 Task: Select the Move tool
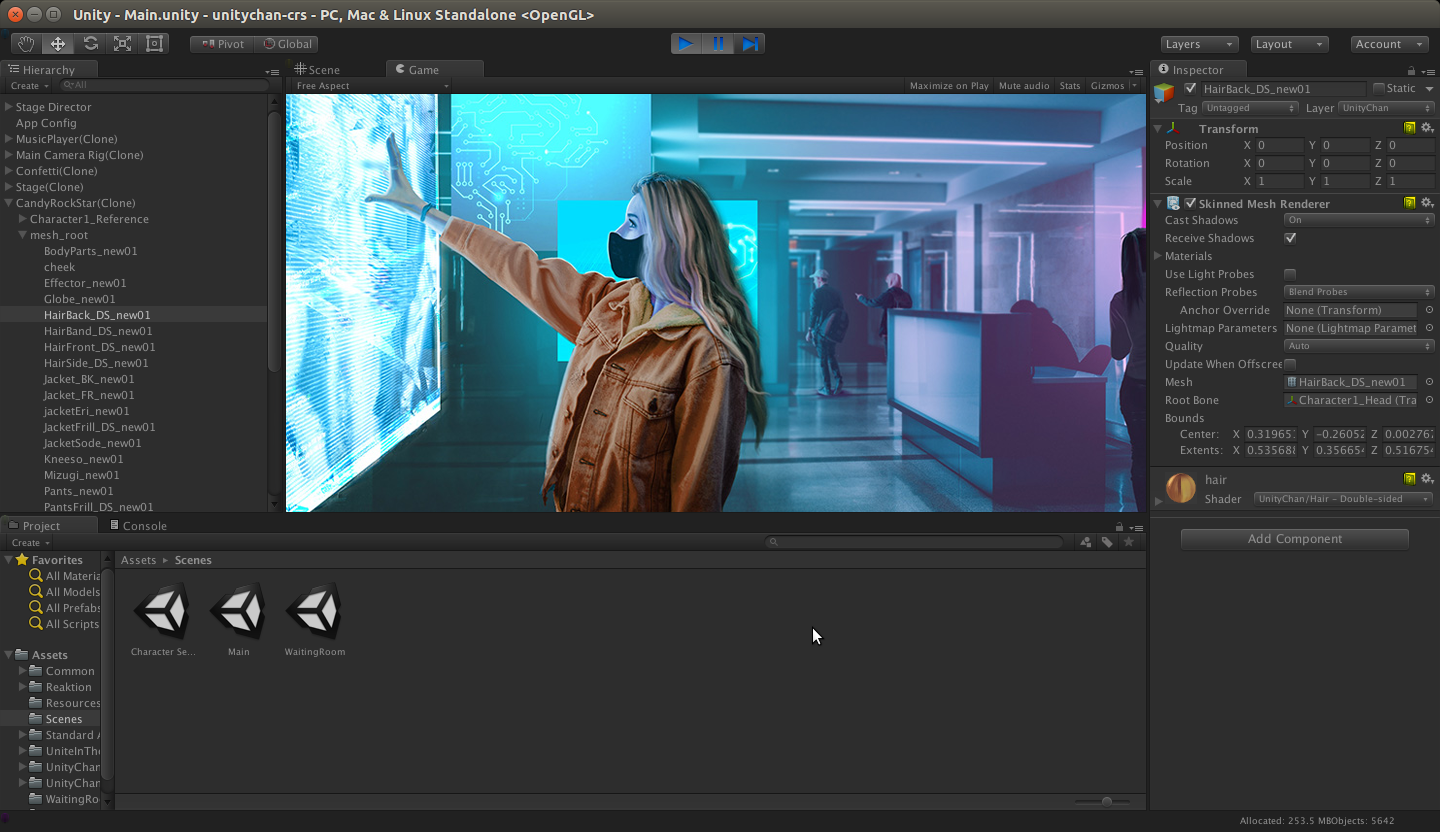(58, 43)
